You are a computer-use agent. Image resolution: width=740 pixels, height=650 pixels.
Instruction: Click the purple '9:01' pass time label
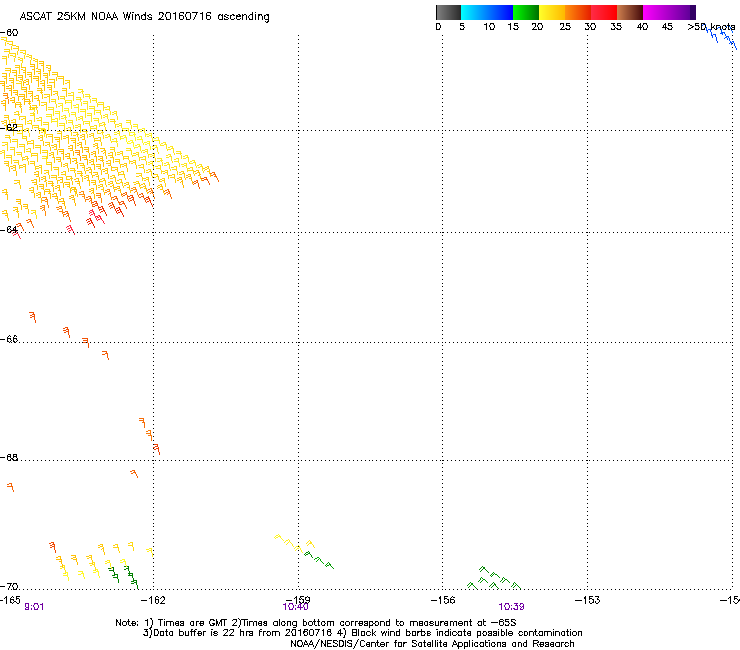[x=34, y=607]
